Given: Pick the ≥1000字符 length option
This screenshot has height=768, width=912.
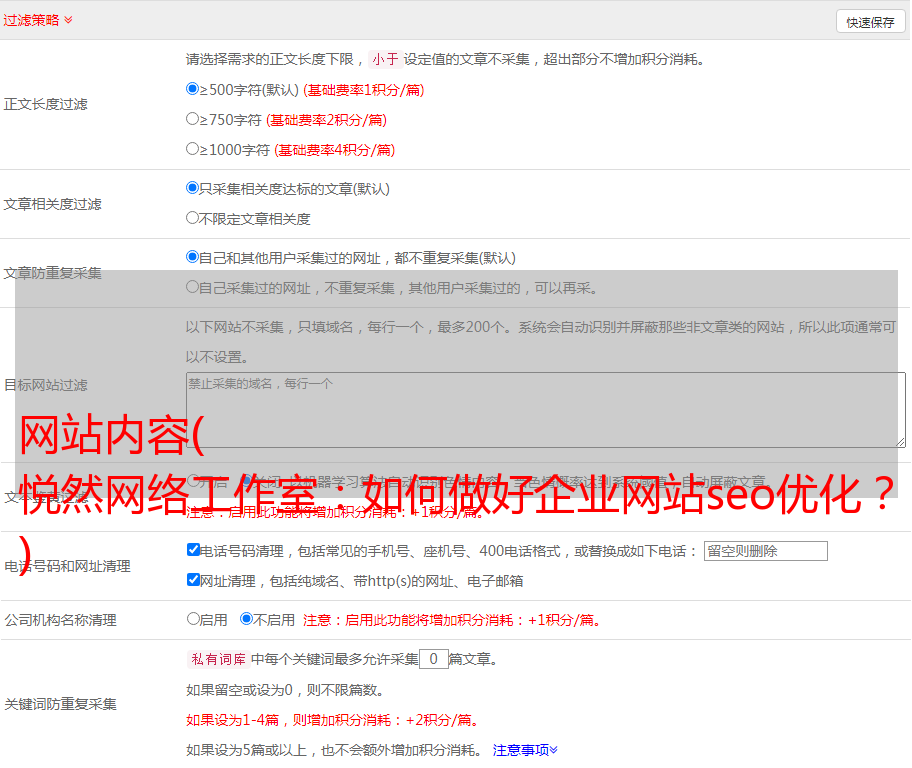Looking at the screenshot, I should (192, 148).
